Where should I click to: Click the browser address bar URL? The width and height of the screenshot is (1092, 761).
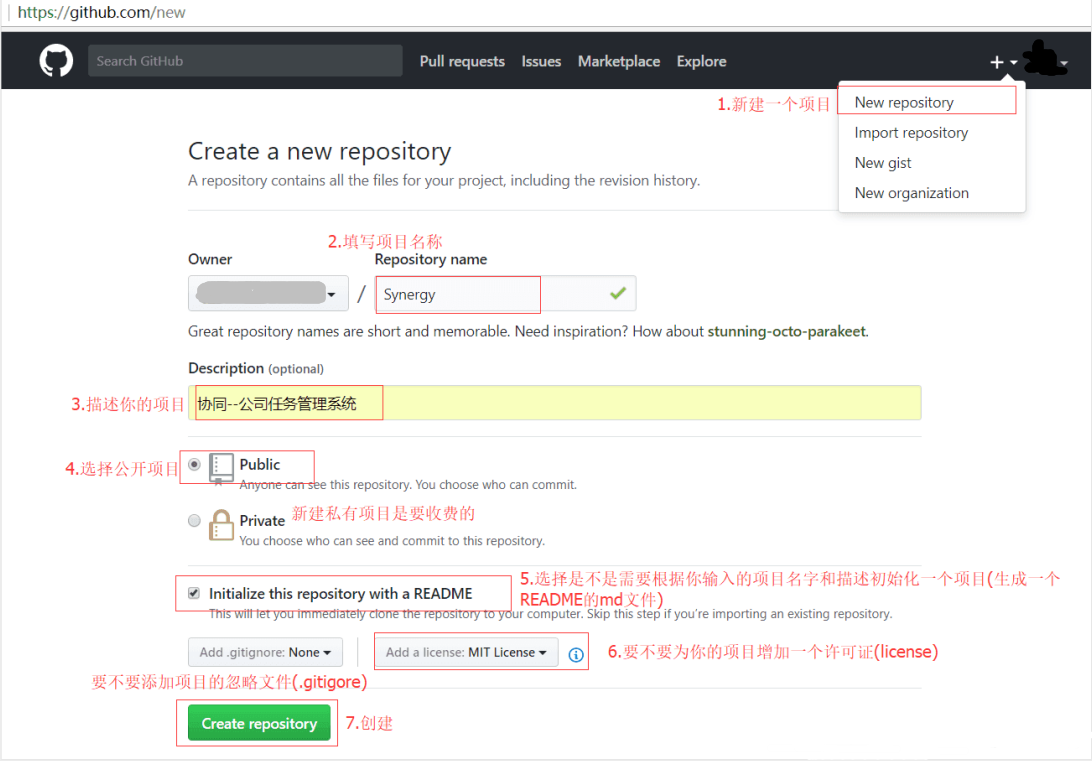pos(102,13)
